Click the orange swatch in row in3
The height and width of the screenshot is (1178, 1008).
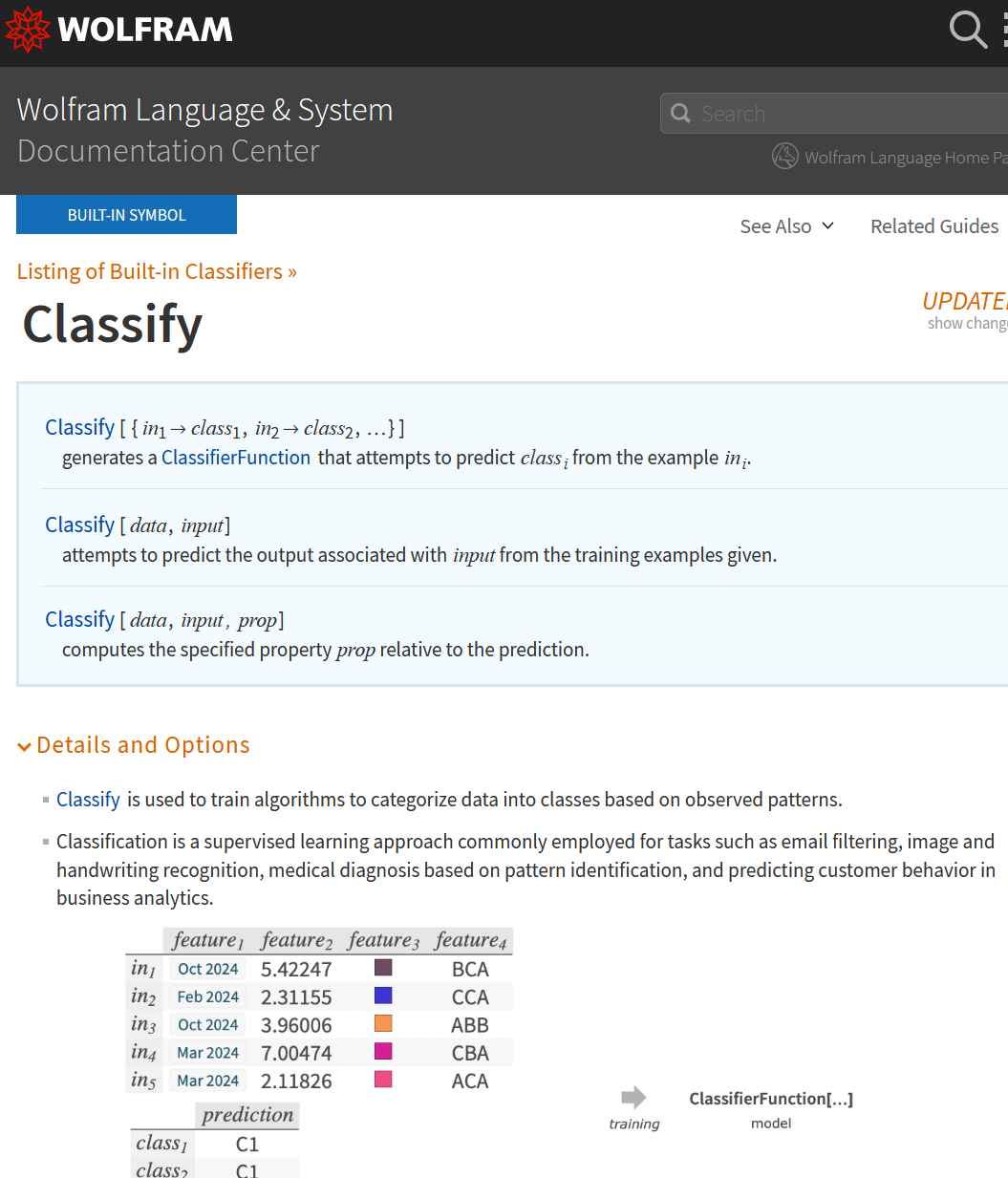pos(383,1023)
